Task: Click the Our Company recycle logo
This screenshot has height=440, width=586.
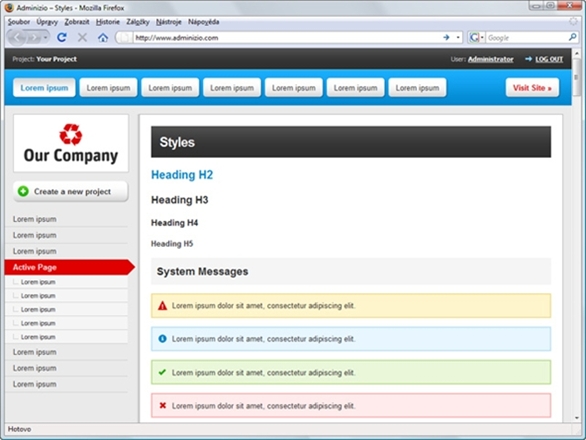Action: 71,134
